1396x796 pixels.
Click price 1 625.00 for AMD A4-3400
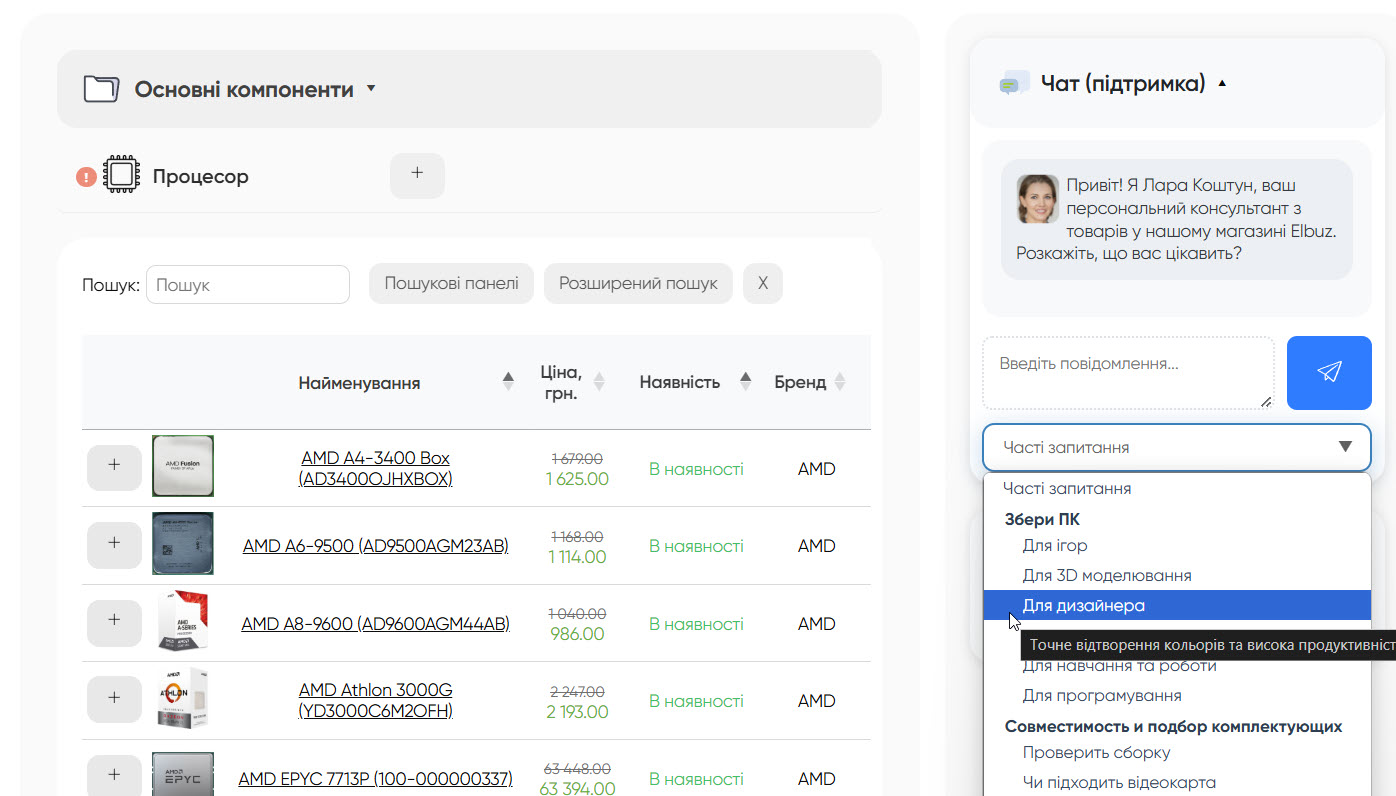[x=577, y=479]
